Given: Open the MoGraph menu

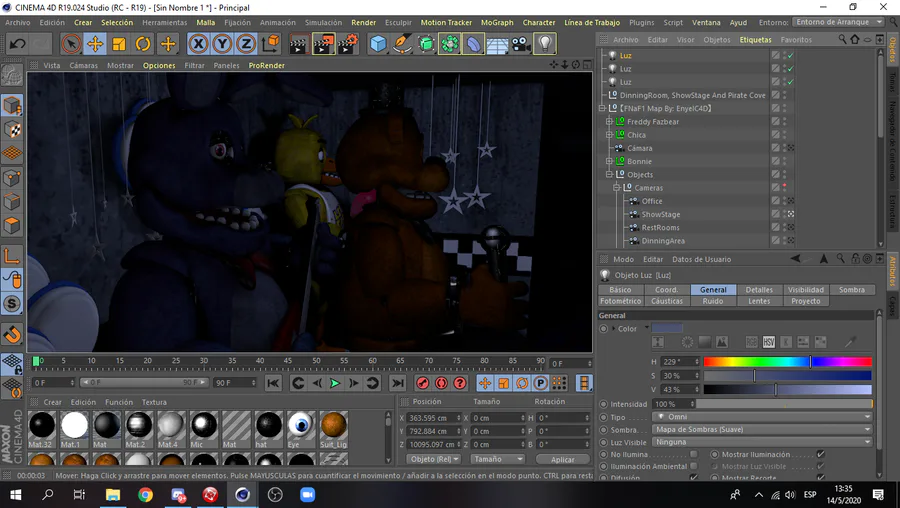Looking at the screenshot, I should pyautogui.click(x=496, y=22).
